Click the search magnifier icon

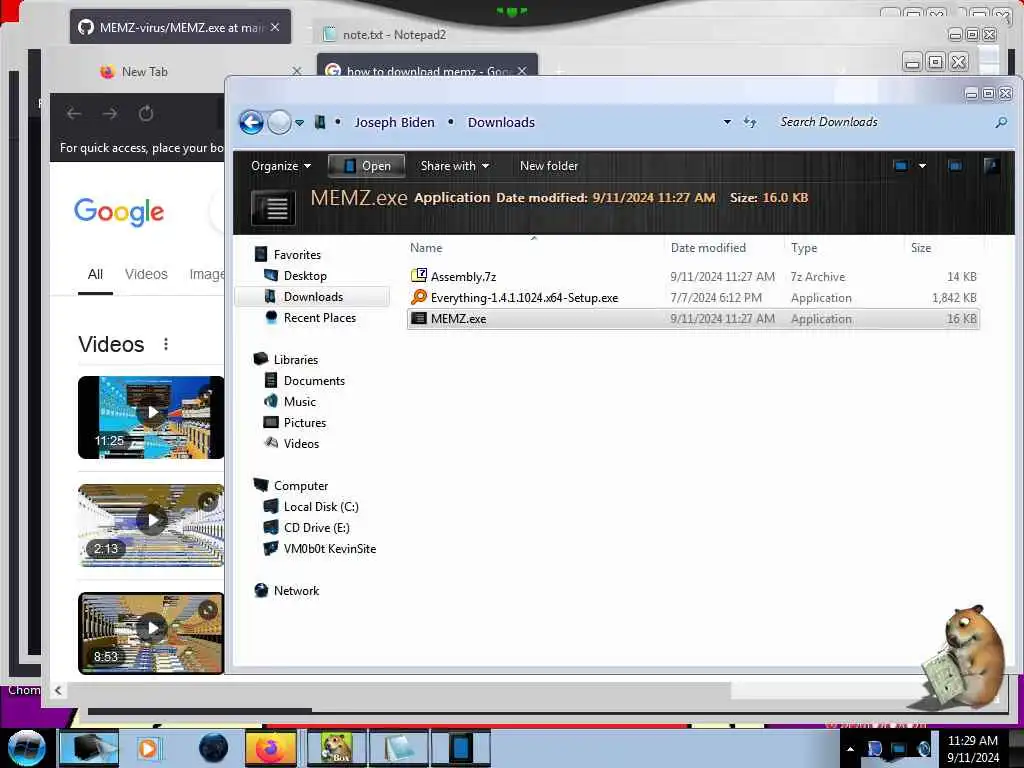(1000, 122)
